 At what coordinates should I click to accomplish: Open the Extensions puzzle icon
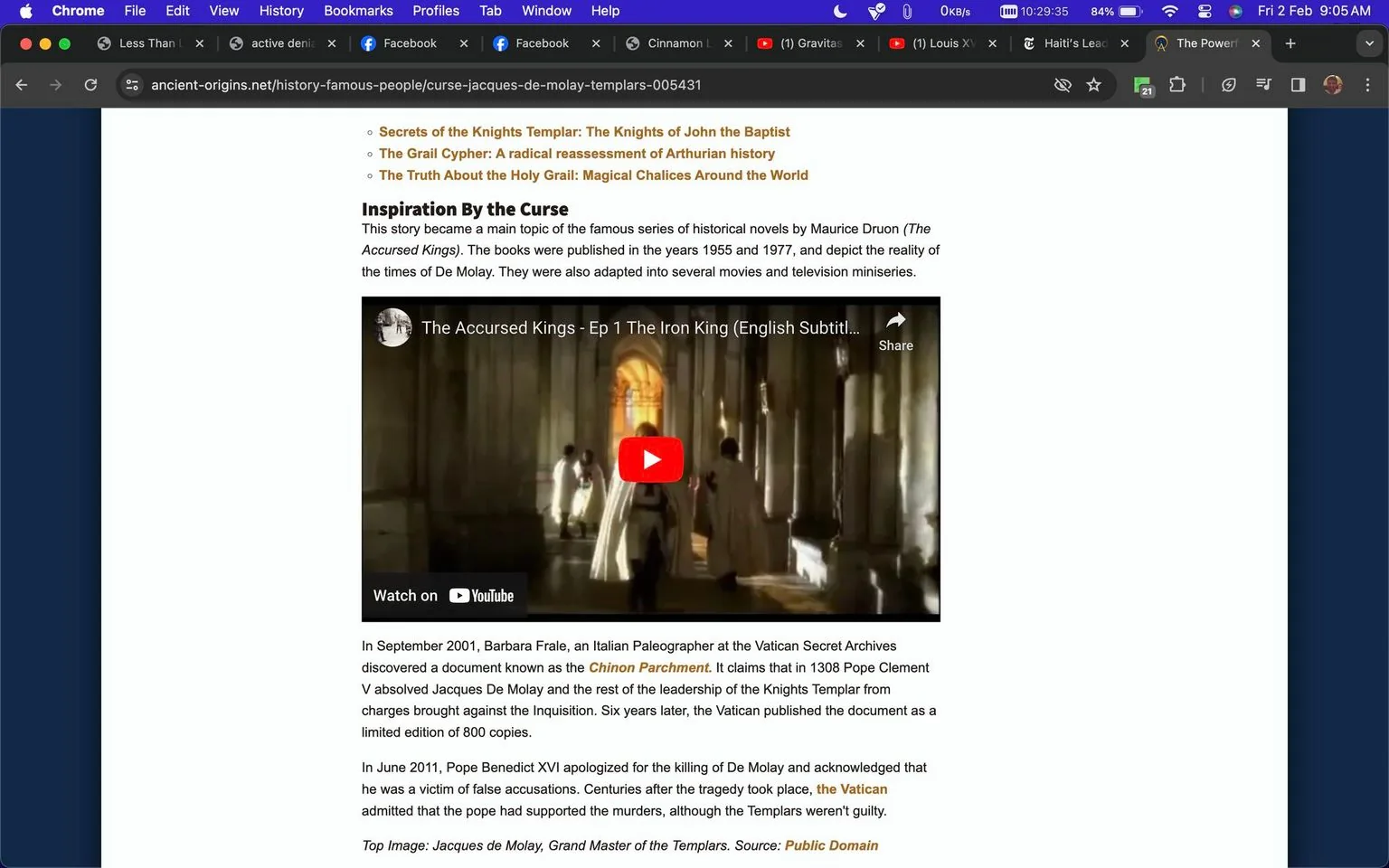1176,85
